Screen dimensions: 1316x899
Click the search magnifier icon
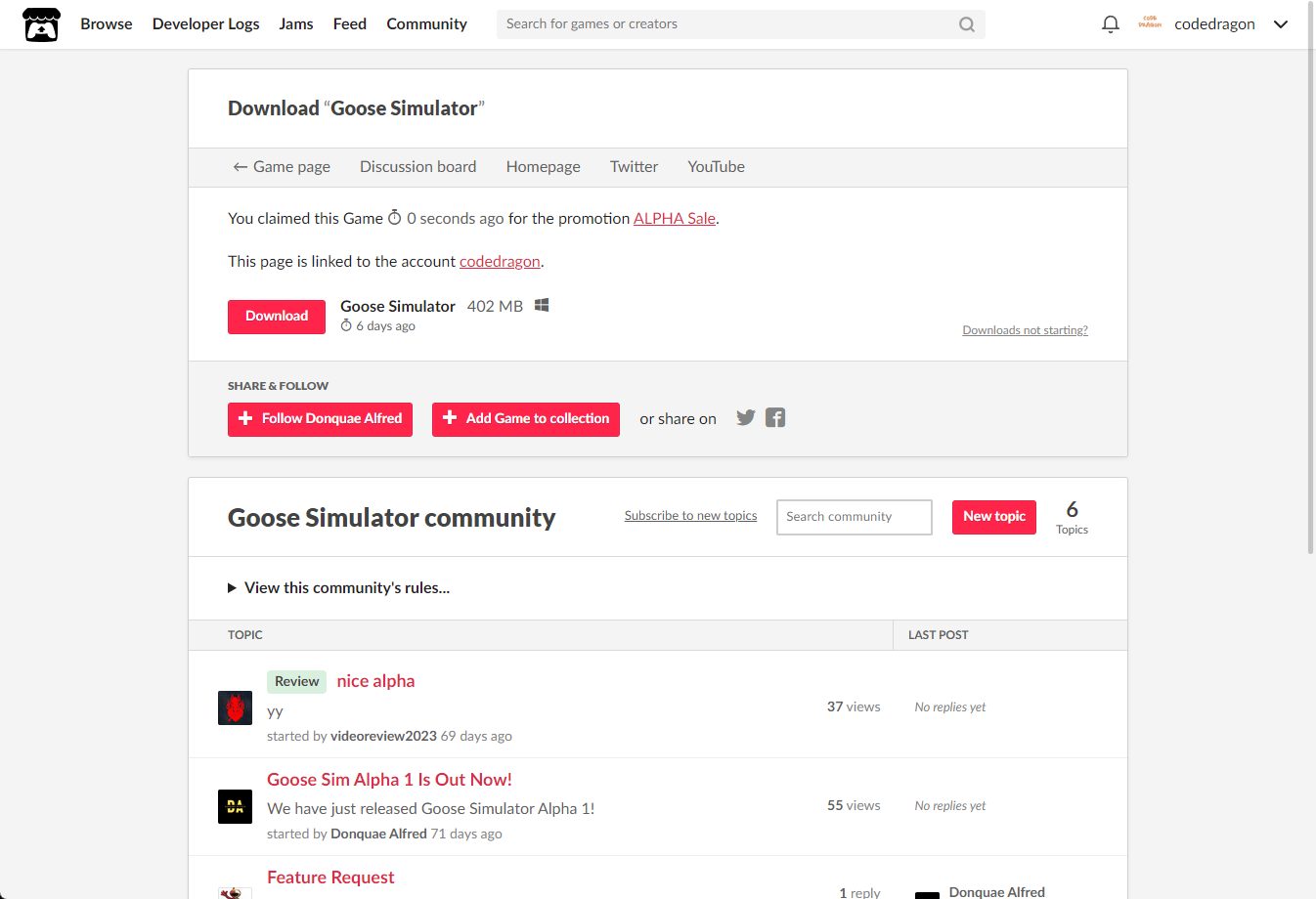pyautogui.click(x=967, y=24)
